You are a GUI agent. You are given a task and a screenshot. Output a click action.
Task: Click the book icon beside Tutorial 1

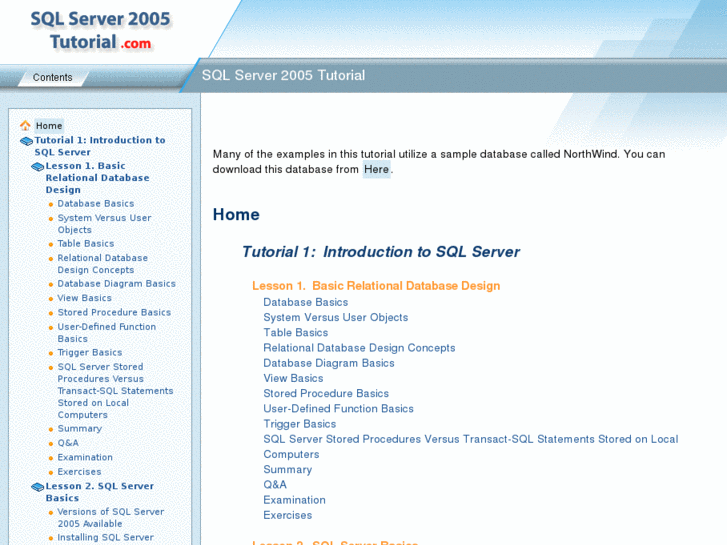26,141
